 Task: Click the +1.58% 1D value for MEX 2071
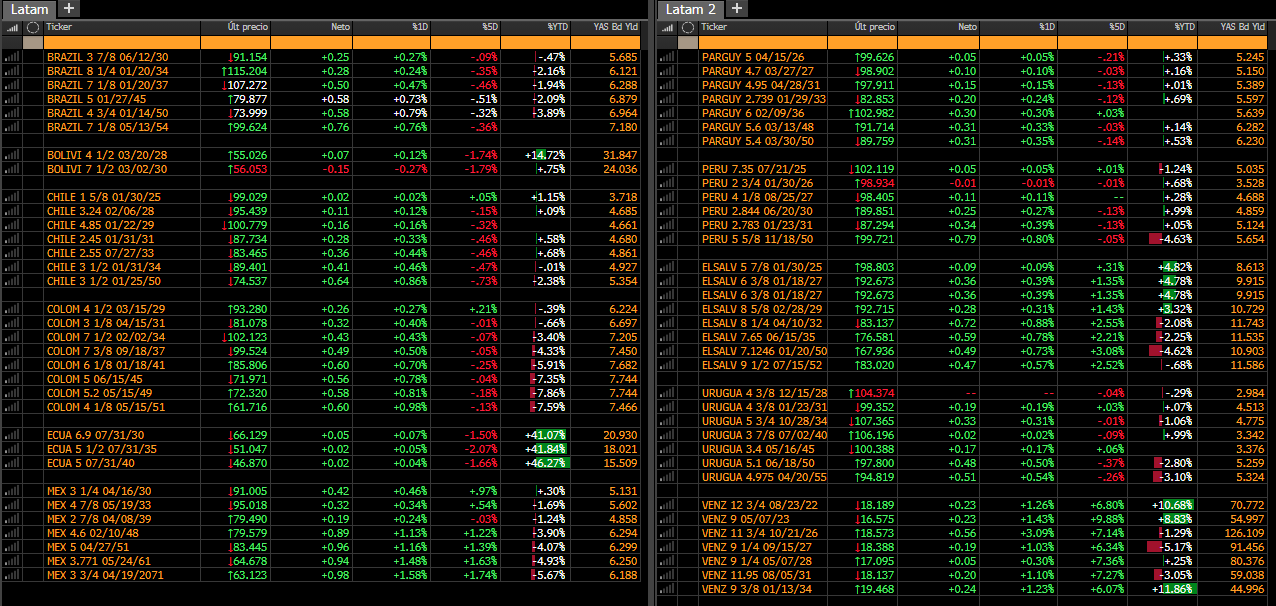(x=410, y=575)
